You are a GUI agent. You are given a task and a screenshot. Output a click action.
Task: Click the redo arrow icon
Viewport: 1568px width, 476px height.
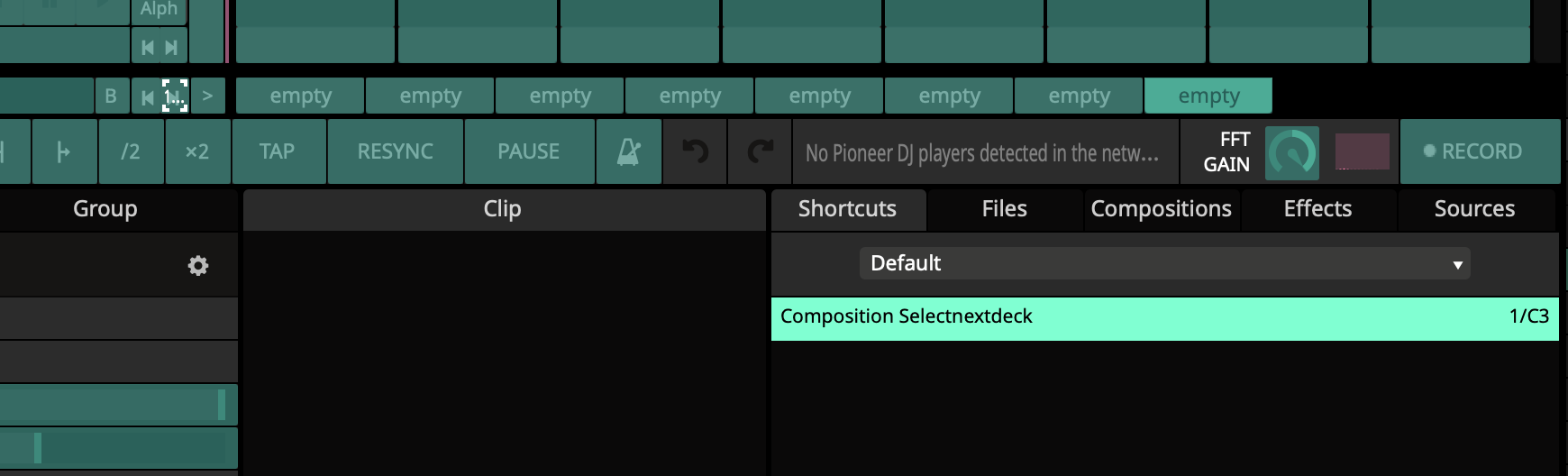coord(761,151)
